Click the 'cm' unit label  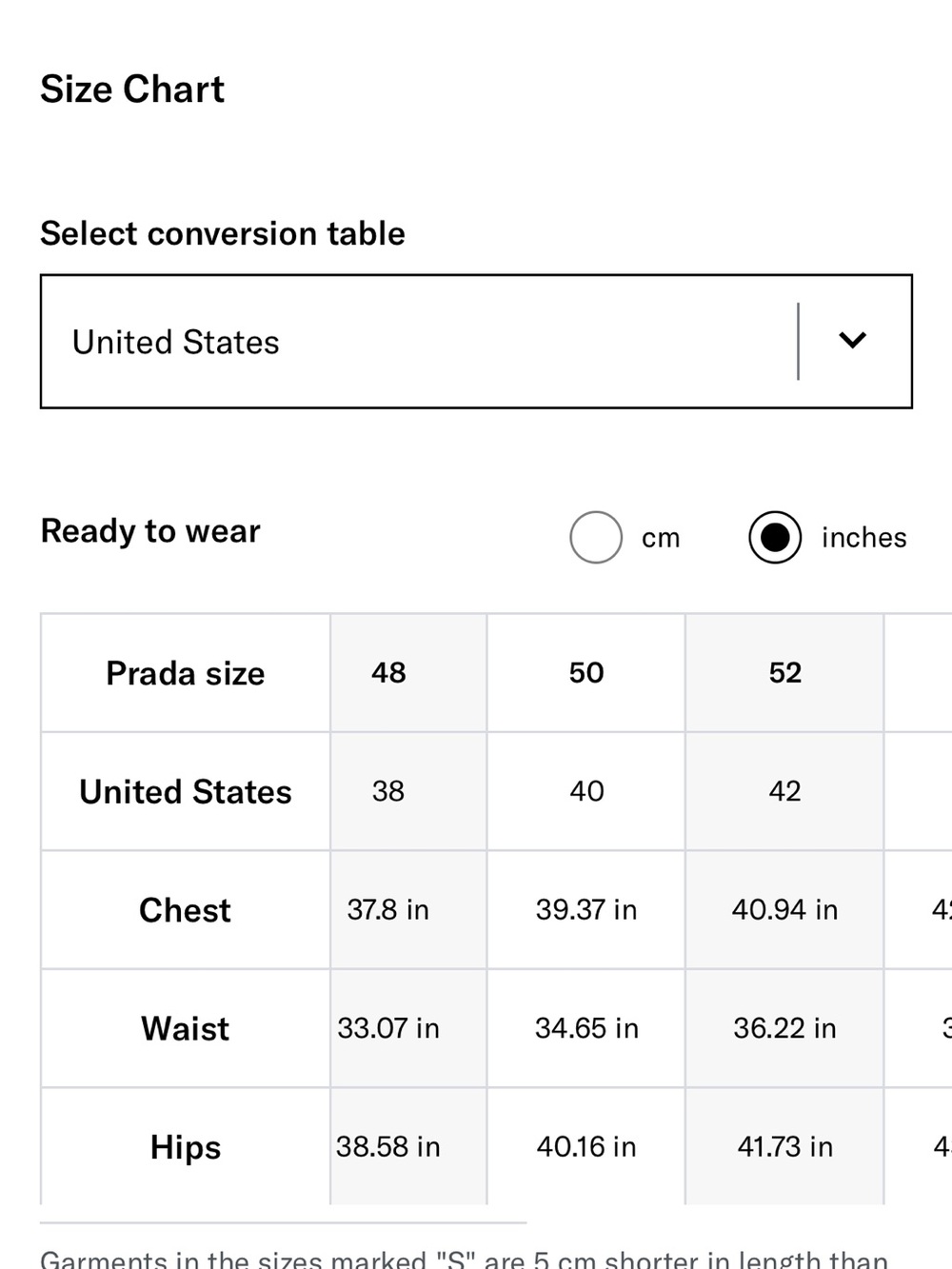[661, 538]
